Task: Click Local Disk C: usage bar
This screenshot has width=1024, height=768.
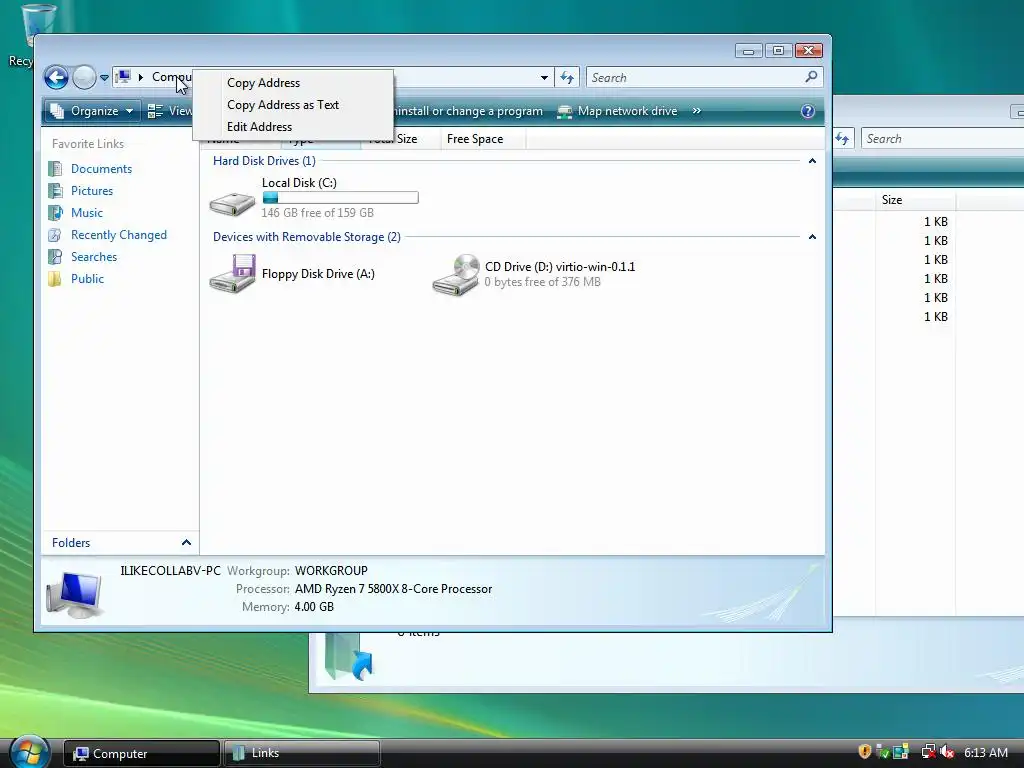Action: (x=340, y=198)
